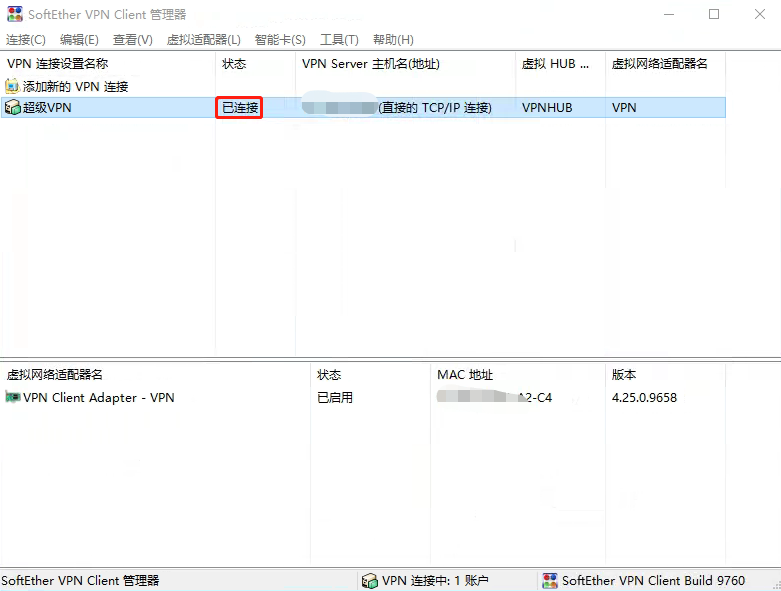Select 添加新的 VPN 连接 entry
Screen dimensions: 781x591
pyautogui.click(x=76, y=87)
